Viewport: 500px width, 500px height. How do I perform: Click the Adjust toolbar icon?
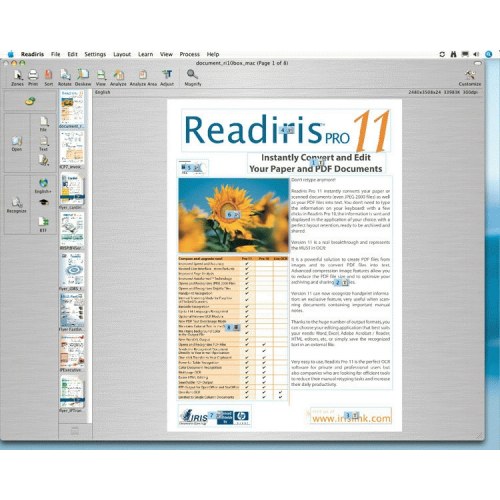click(x=167, y=78)
